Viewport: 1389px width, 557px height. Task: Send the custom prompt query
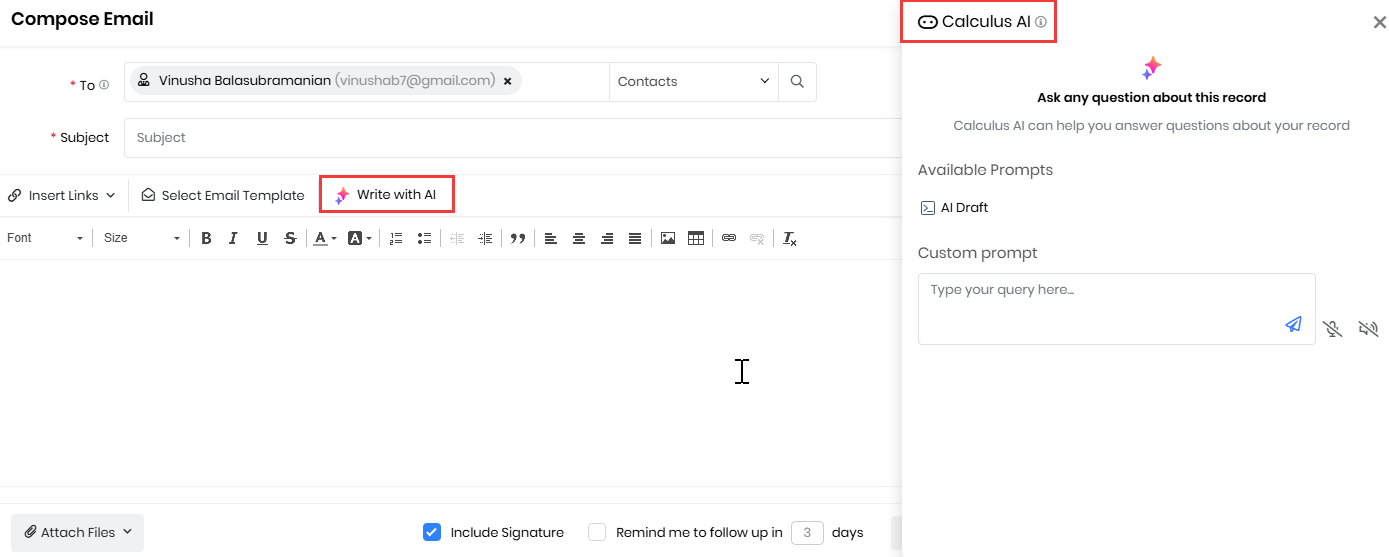[x=1293, y=324]
